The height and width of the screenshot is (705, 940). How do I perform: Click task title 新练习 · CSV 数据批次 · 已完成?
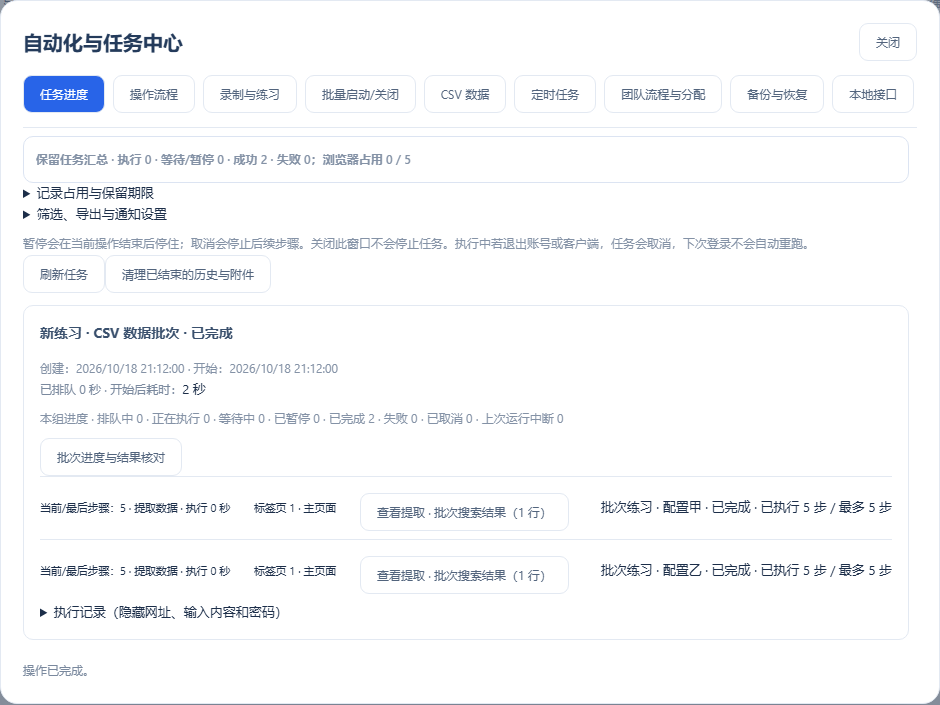(x=136, y=333)
